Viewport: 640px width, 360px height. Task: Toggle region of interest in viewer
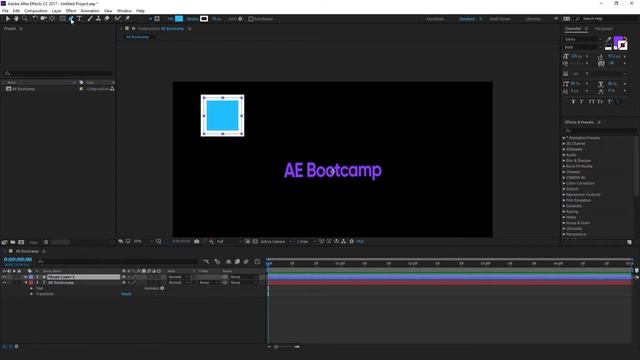247,242
